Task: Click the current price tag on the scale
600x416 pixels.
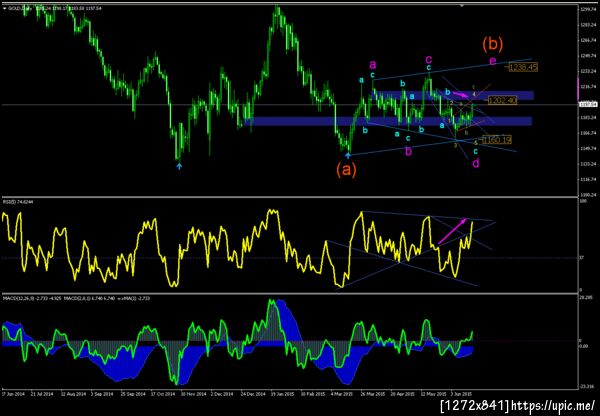Action: coord(588,104)
